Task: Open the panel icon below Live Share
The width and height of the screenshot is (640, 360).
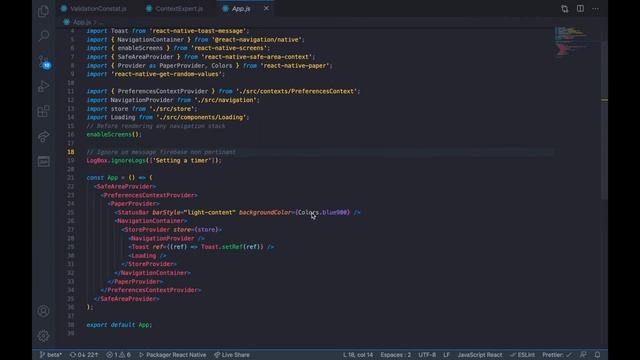Action: tap(43, 162)
